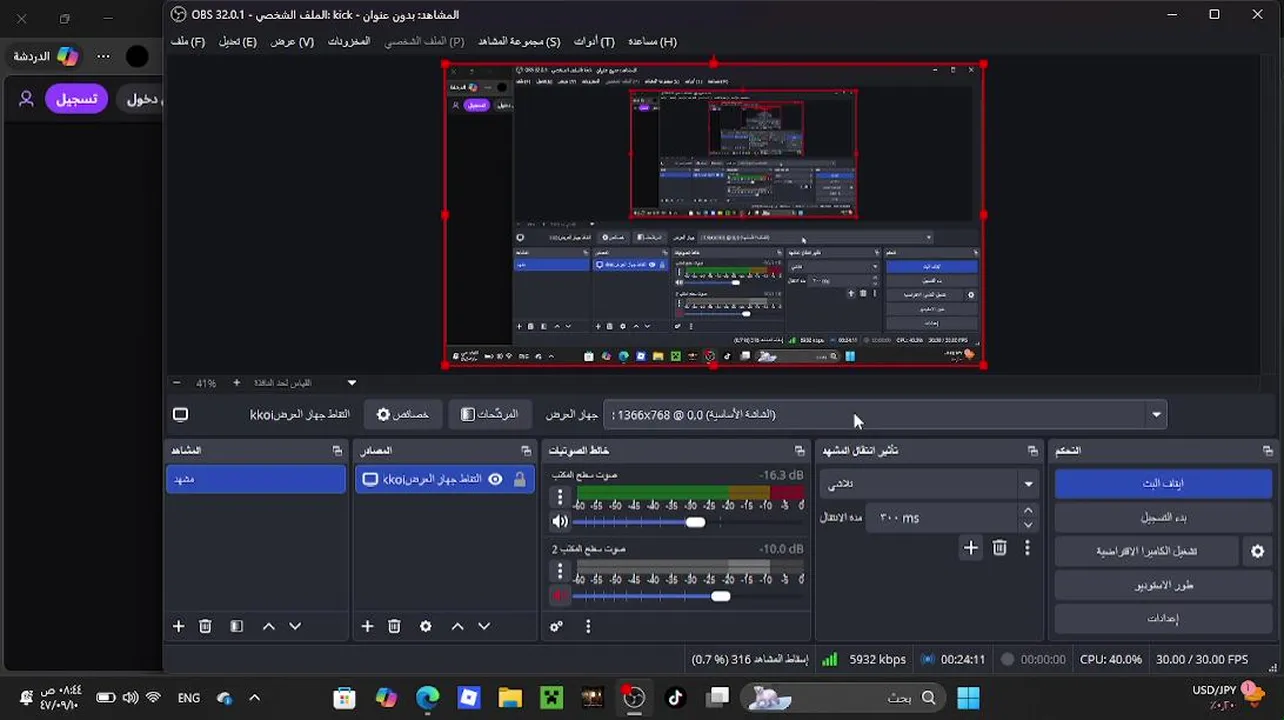1284x720 pixels.
Task: Pop out the Scenes dock panel
Action: [337, 451]
